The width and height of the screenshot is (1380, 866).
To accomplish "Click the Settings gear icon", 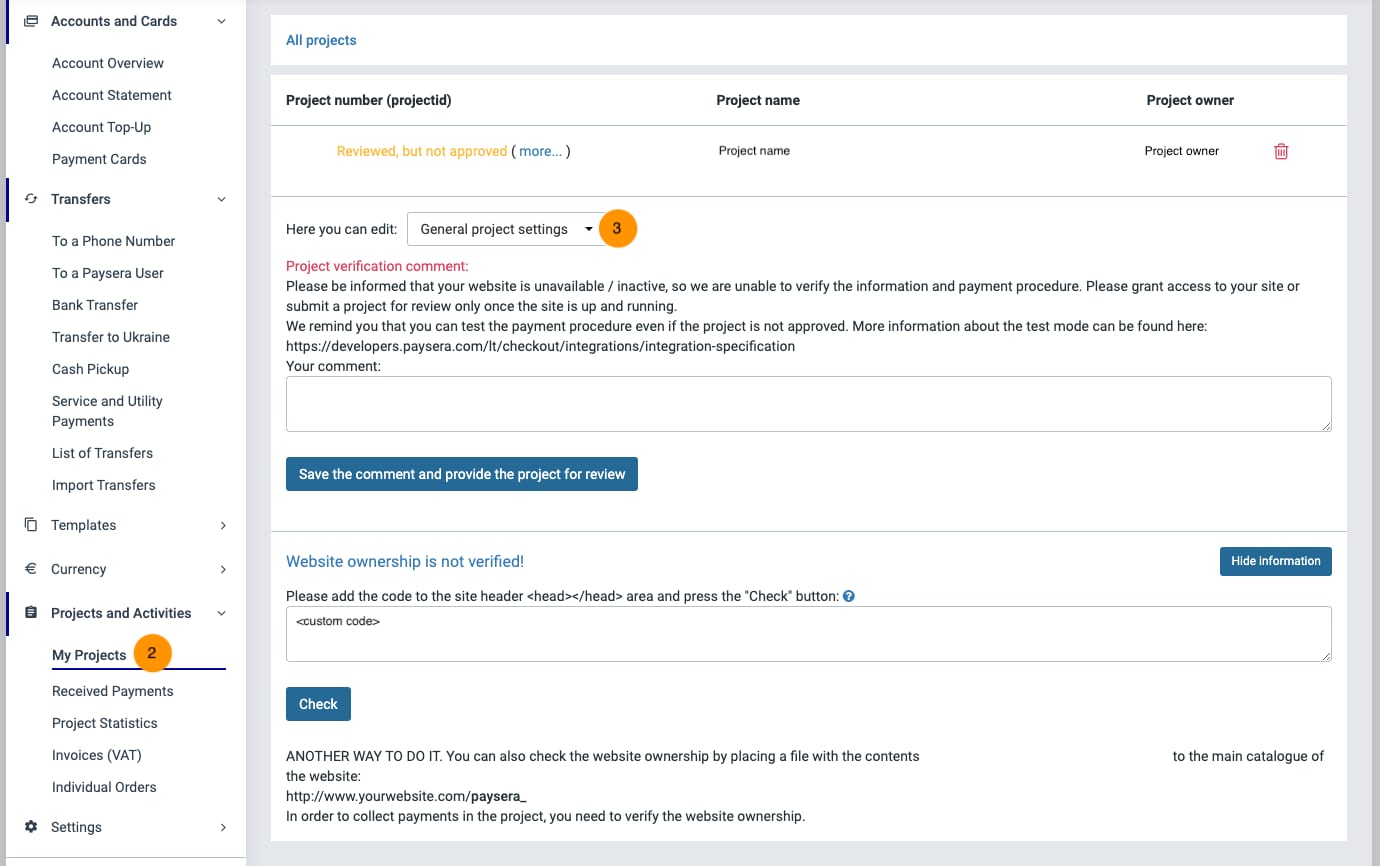I will click(31, 827).
